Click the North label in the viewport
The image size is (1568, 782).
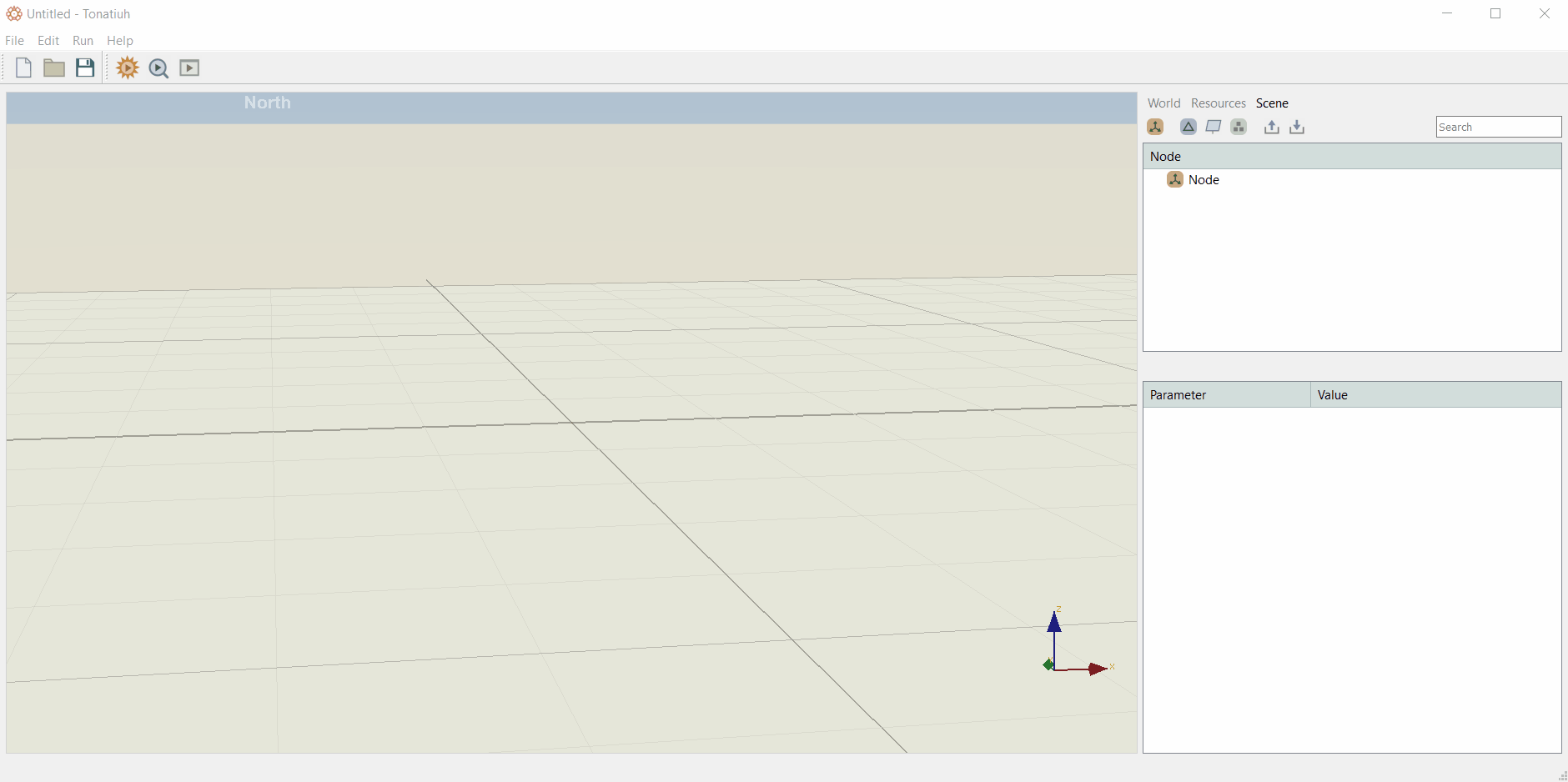tap(267, 103)
